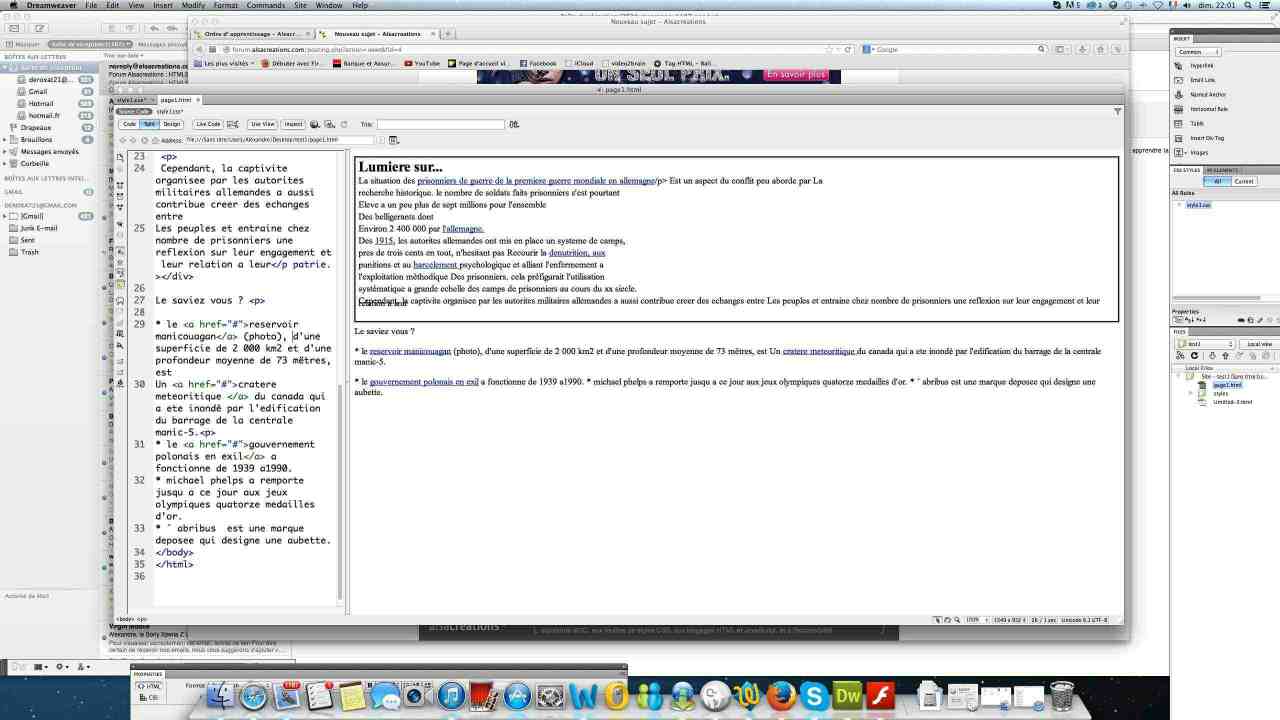Open iTunes from the Dock
The height and width of the screenshot is (720, 1280).
[451, 695]
